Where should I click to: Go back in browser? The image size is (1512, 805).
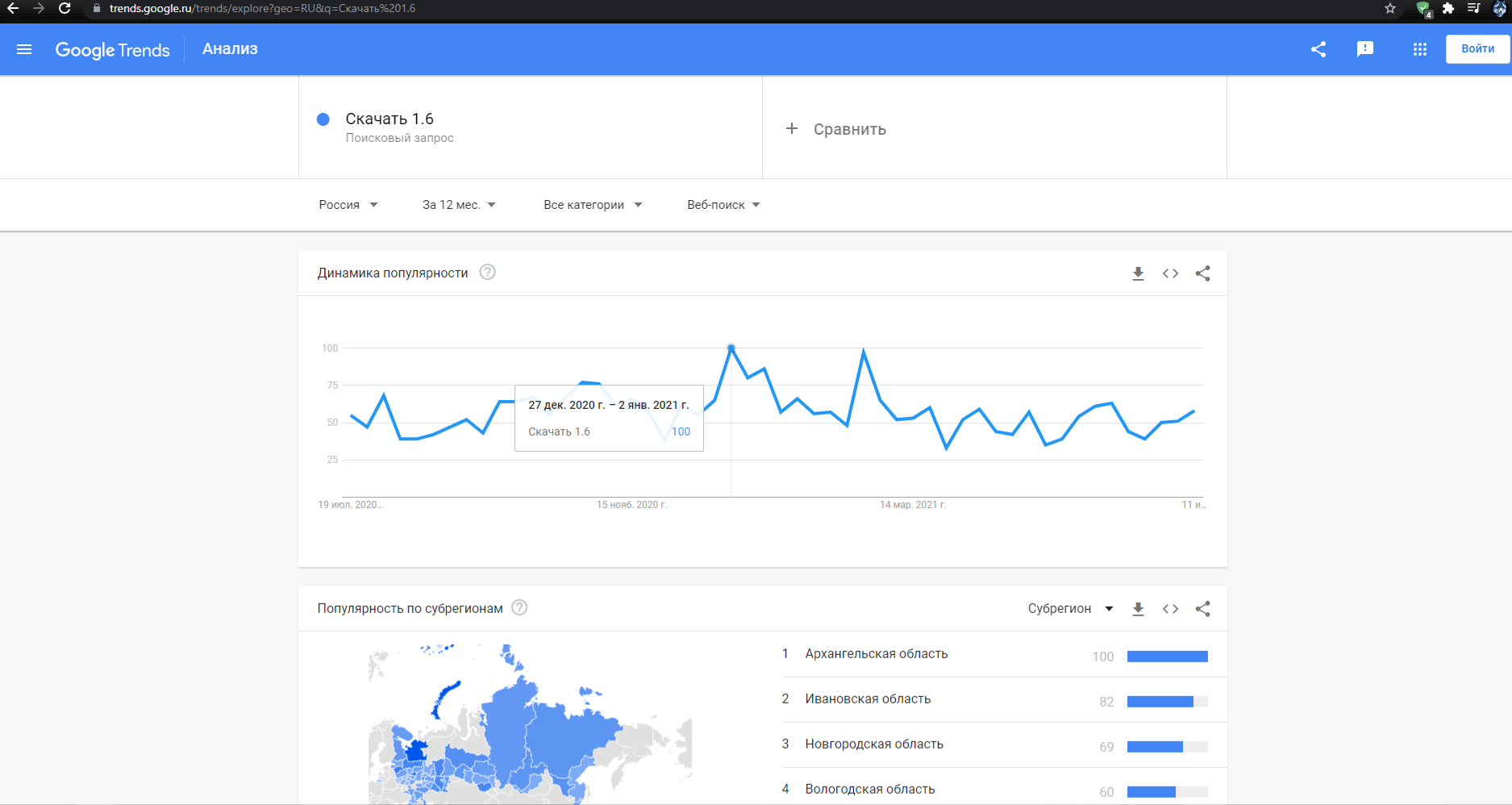13,8
